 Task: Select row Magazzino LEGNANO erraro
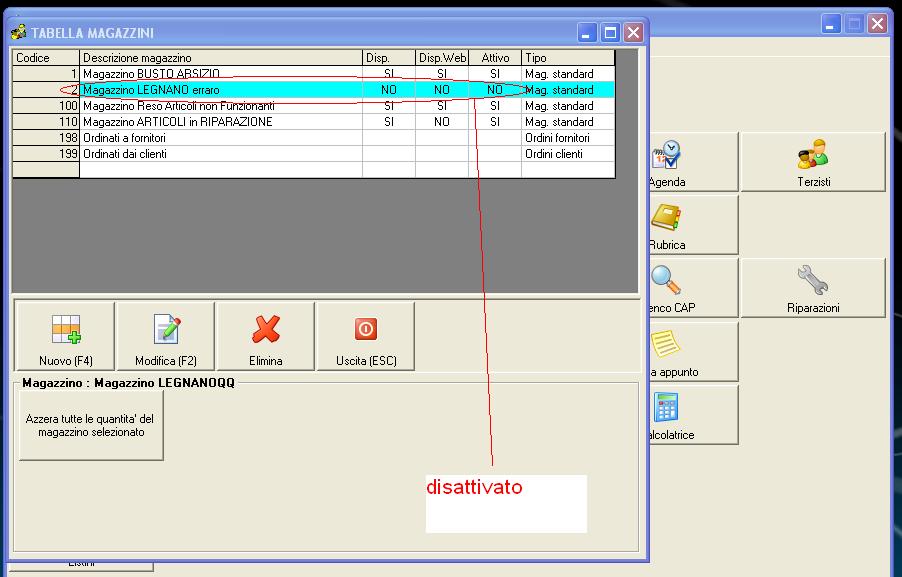[x=314, y=90]
